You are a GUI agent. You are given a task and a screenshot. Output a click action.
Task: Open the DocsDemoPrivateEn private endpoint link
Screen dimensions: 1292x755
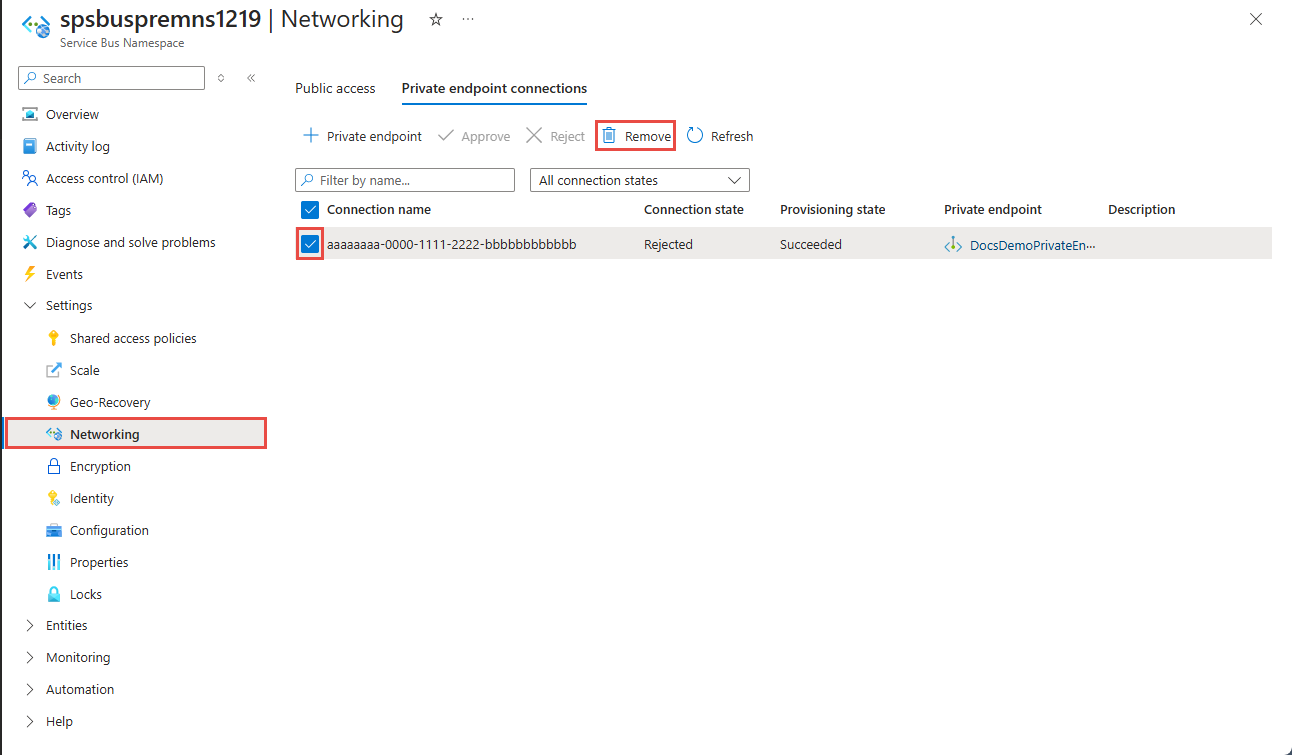[1033, 244]
